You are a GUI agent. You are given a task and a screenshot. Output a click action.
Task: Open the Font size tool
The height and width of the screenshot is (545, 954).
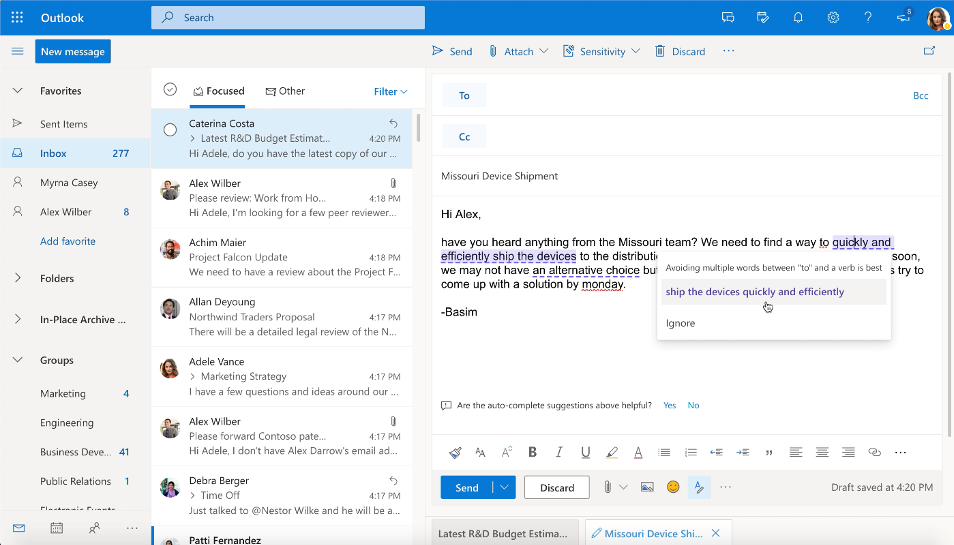(480, 452)
